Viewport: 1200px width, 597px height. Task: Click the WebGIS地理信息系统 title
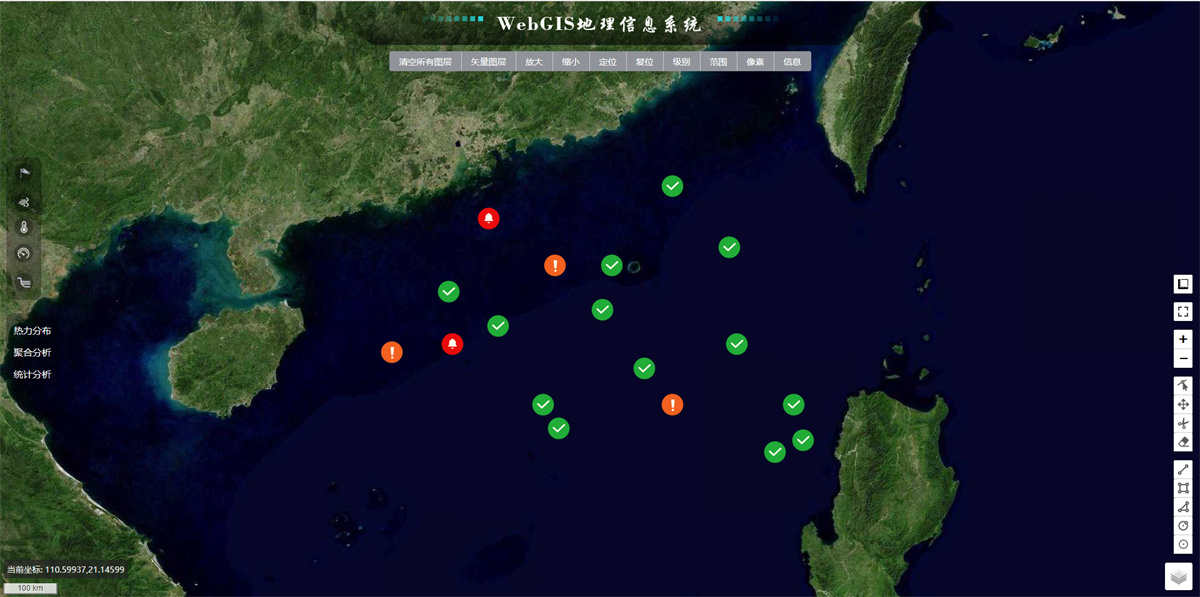pyautogui.click(x=599, y=23)
